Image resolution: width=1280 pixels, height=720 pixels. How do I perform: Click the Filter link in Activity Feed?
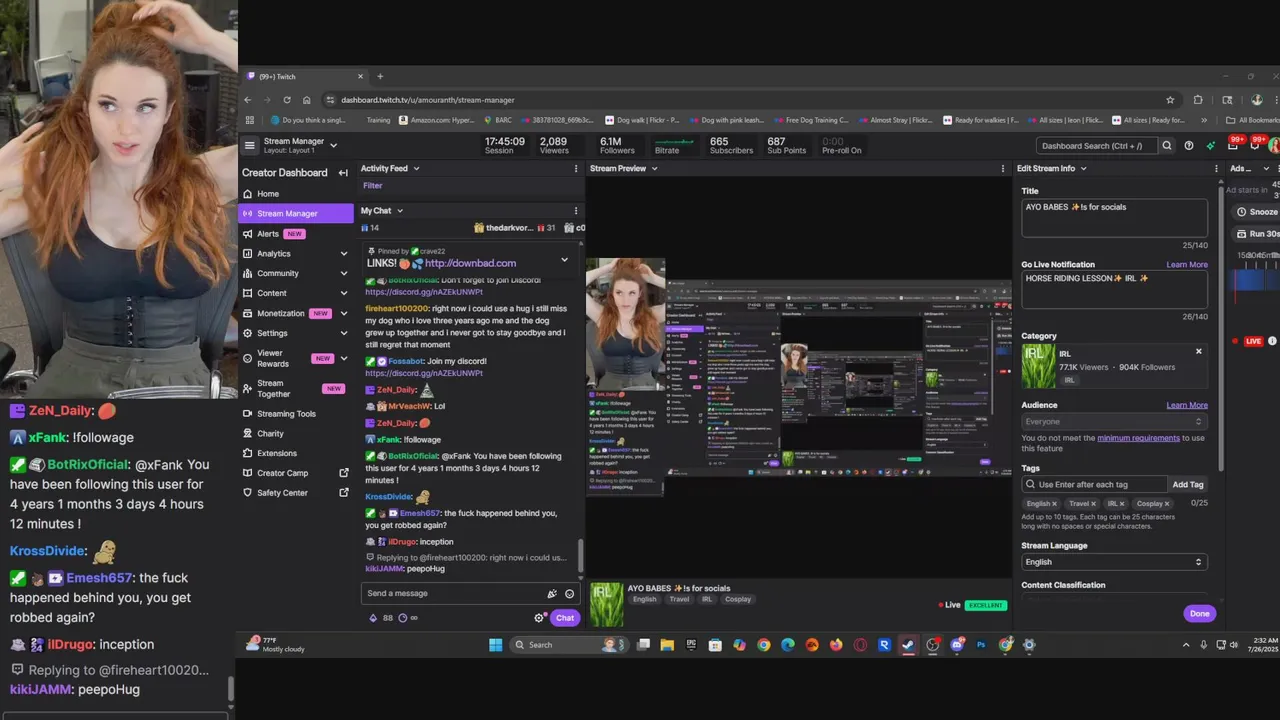coord(372,186)
